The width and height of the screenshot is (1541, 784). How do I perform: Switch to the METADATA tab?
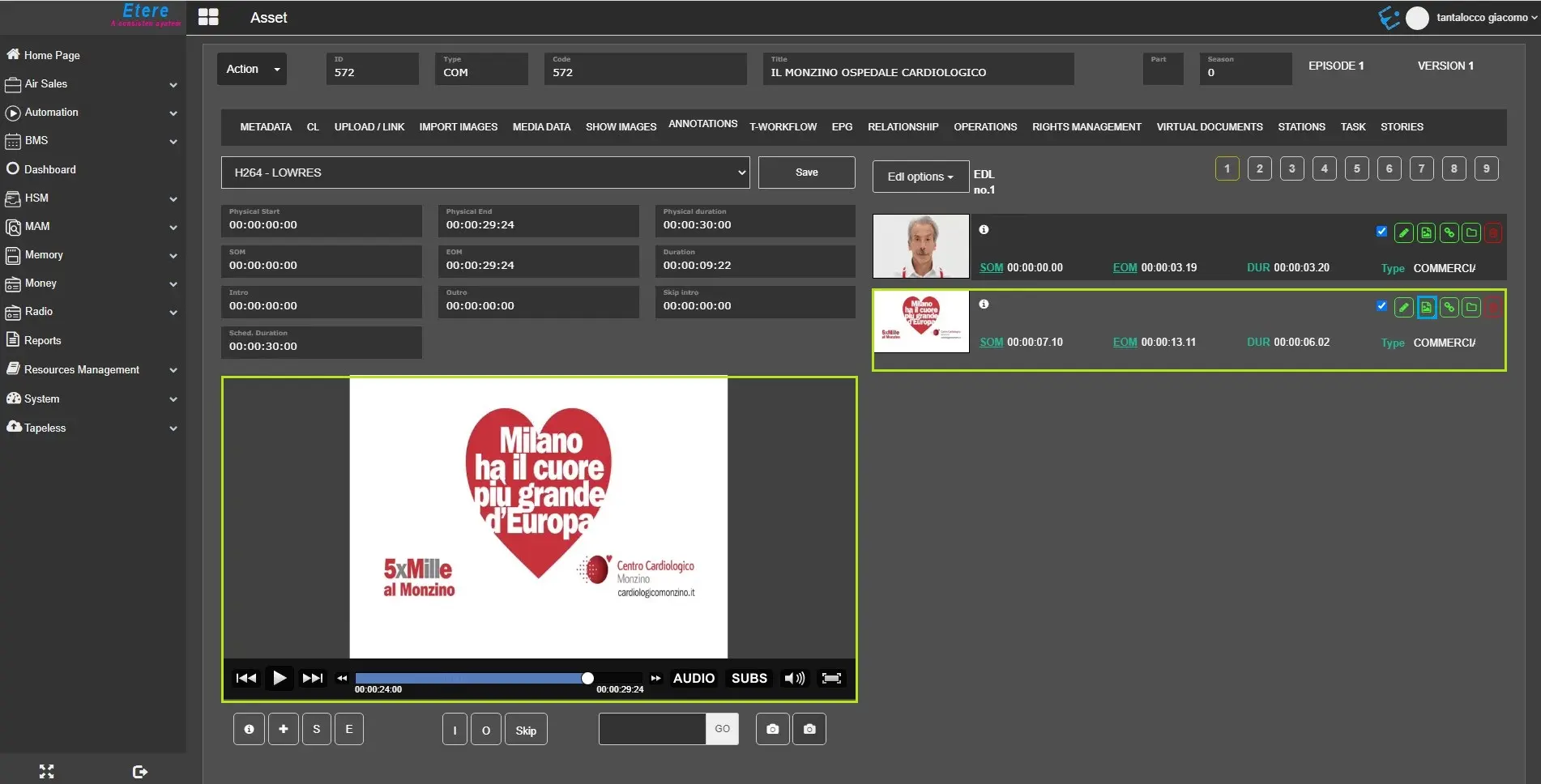click(x=265, y=127)
